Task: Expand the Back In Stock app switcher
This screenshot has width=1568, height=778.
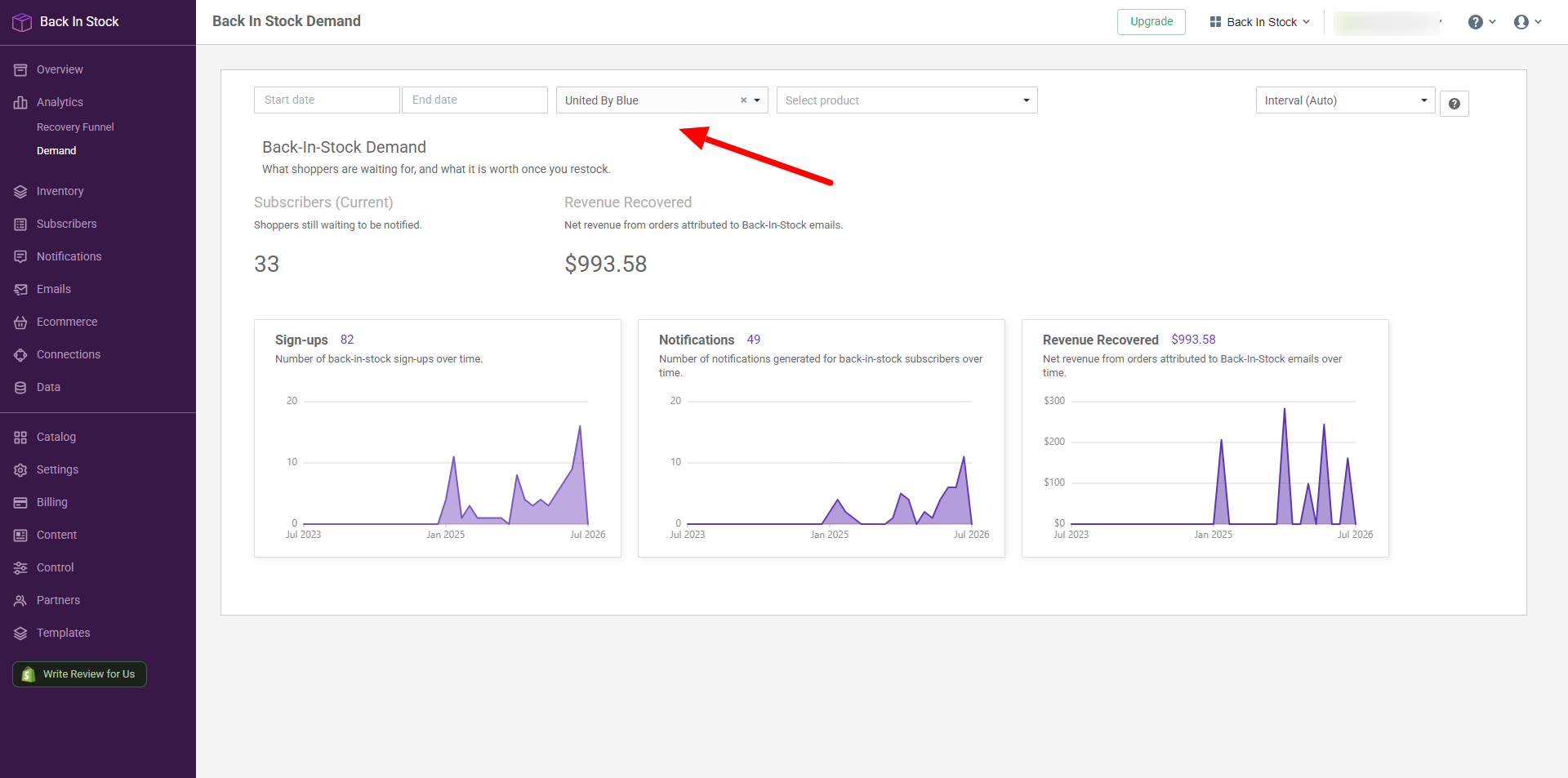Action: [x=1260, y=22]
